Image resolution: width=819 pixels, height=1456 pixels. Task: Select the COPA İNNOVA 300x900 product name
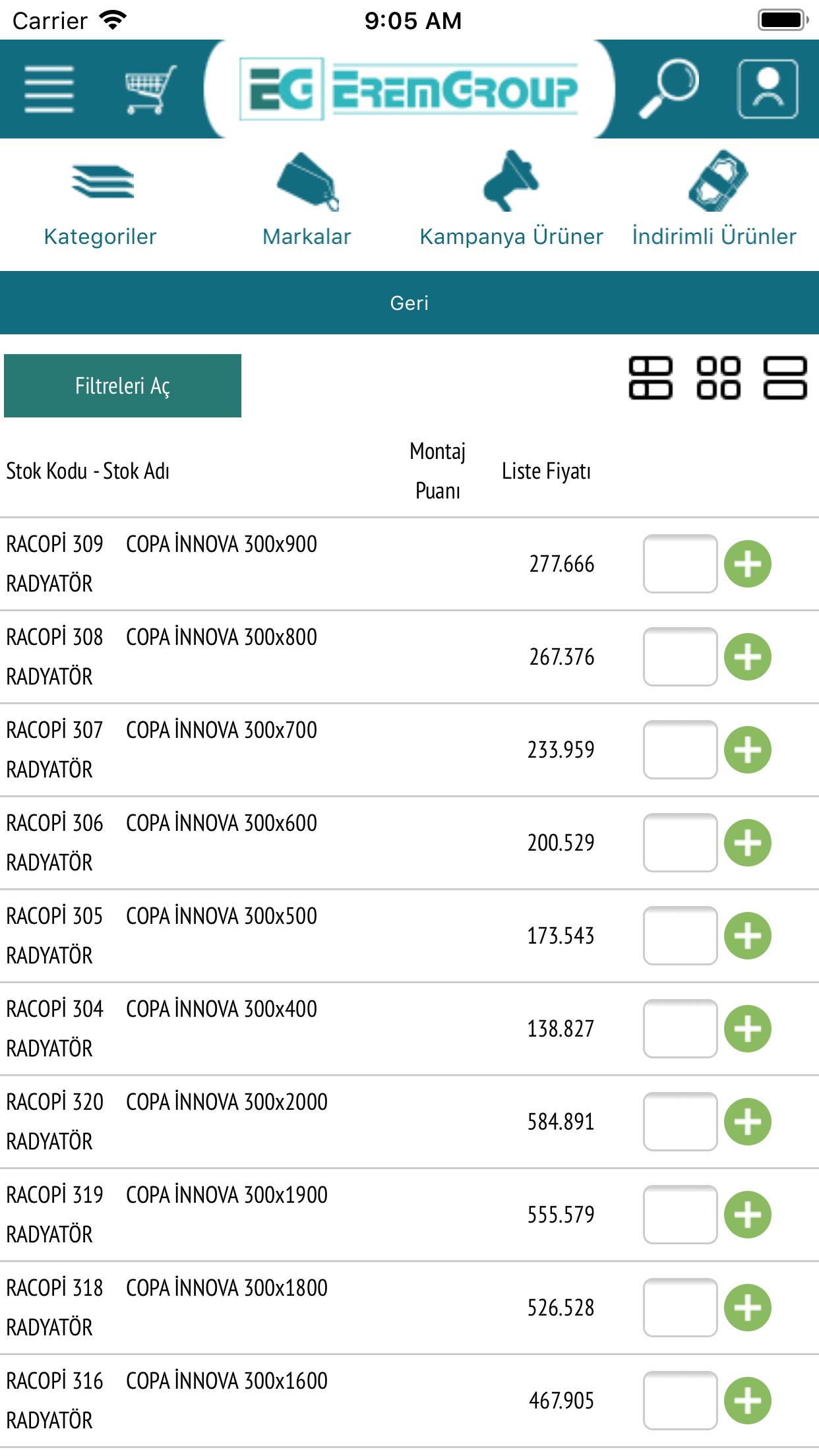click(222, 544)
